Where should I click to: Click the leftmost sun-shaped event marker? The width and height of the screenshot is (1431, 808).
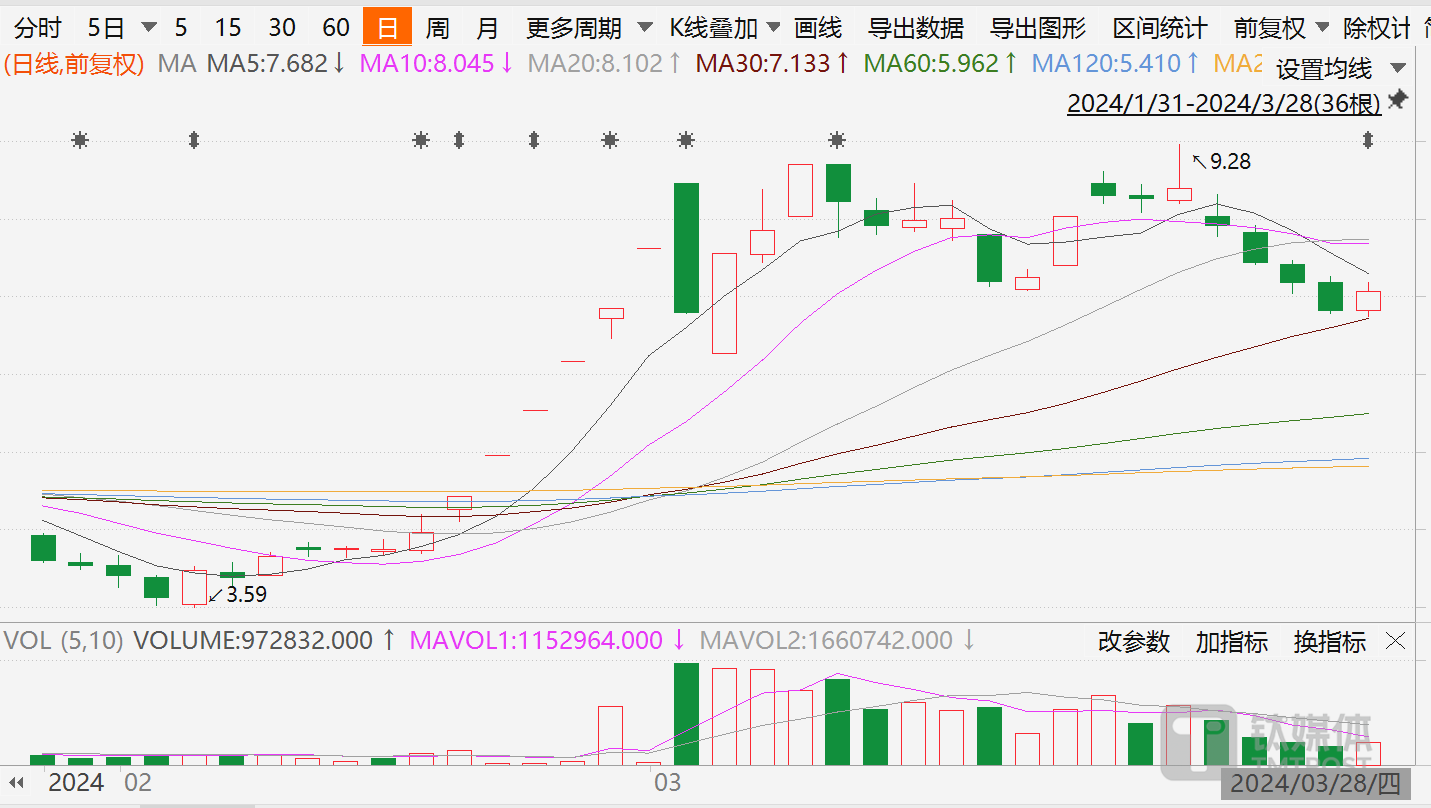[80, 141]
